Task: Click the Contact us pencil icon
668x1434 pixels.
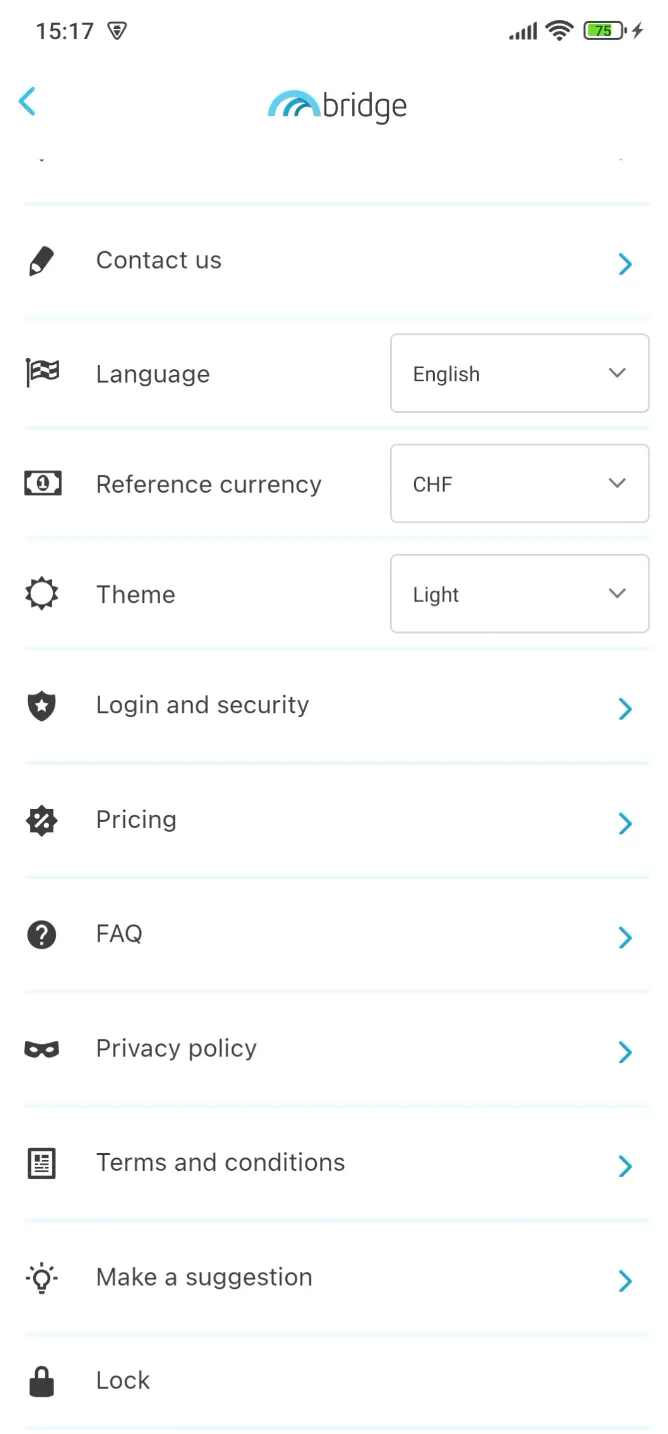Action: (41, 260)
